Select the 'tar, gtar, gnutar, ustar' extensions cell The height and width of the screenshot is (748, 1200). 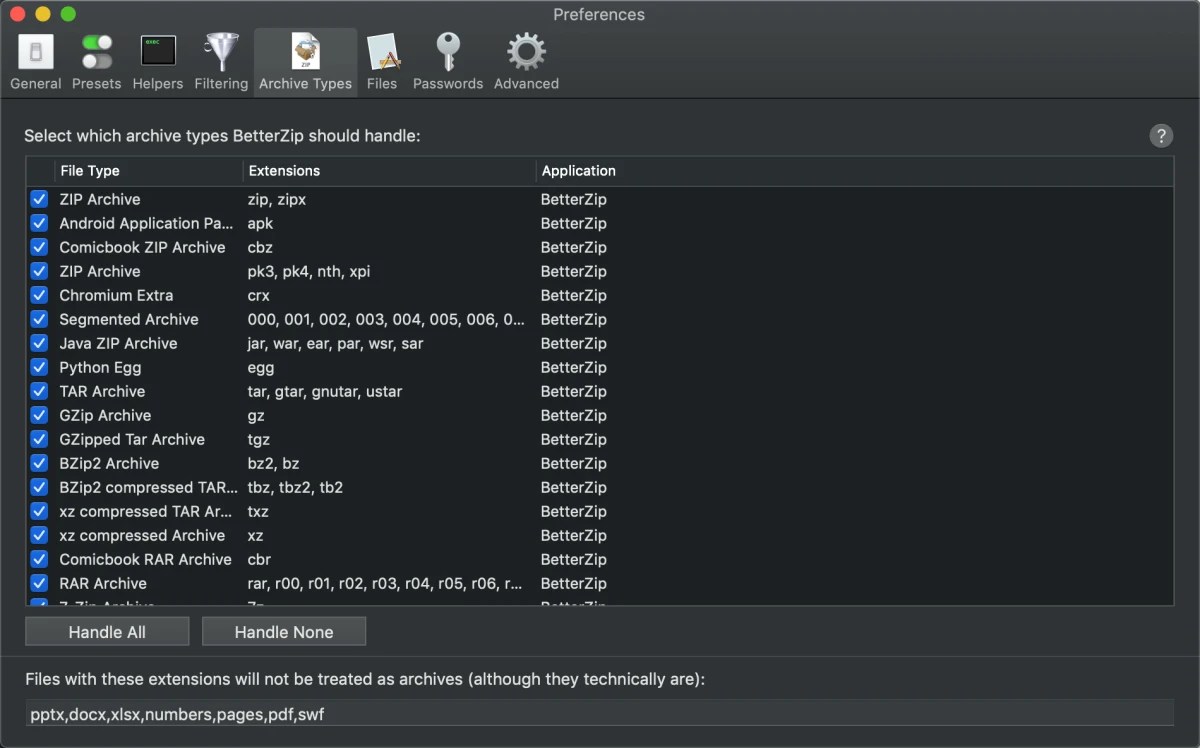[x=325, y=391]
